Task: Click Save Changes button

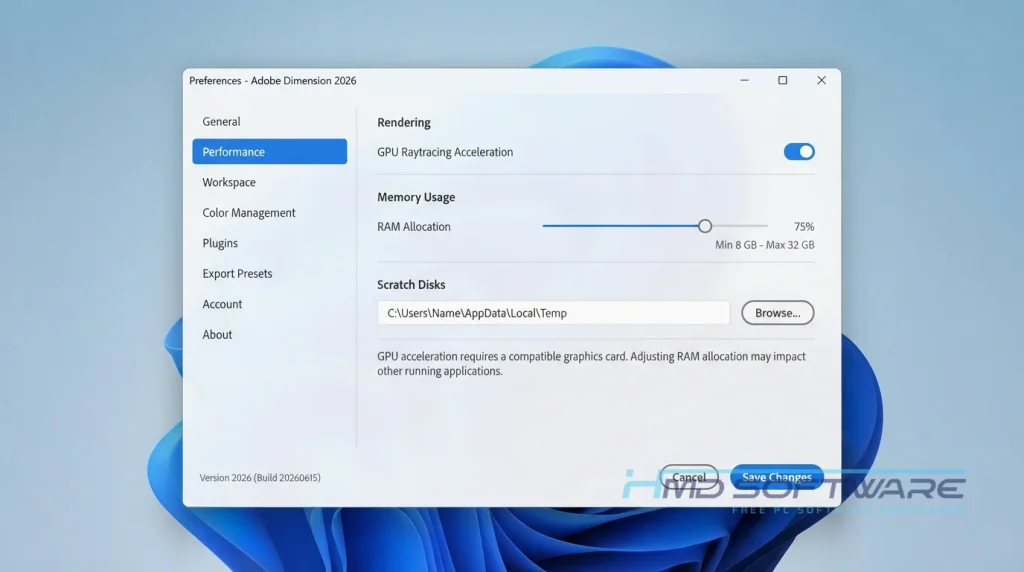Action: [x=776, y=477]
